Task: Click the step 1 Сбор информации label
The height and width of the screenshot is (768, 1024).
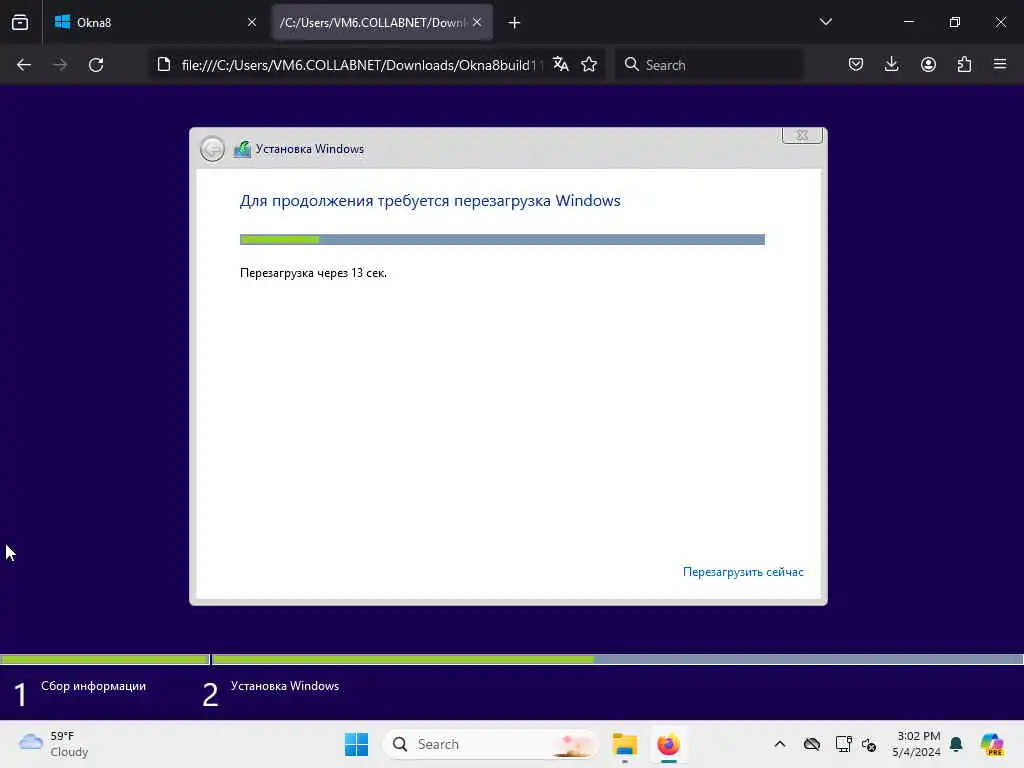Action: (93, 686)
